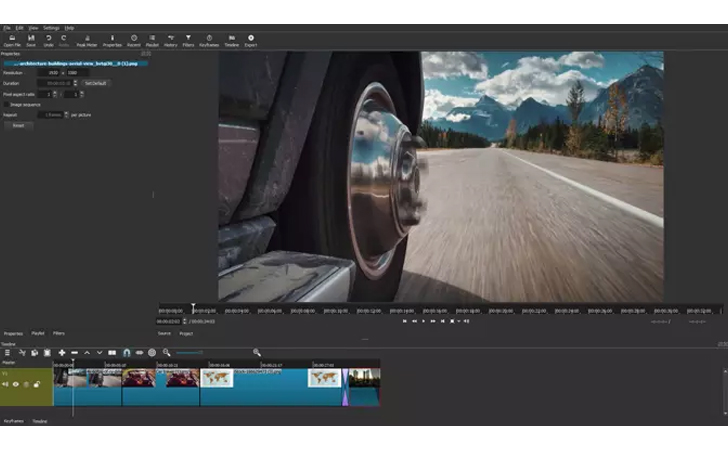The image size is (728, 450).
Task: Enable ripple trim and drop icon
Action: [x=139, y=353]
